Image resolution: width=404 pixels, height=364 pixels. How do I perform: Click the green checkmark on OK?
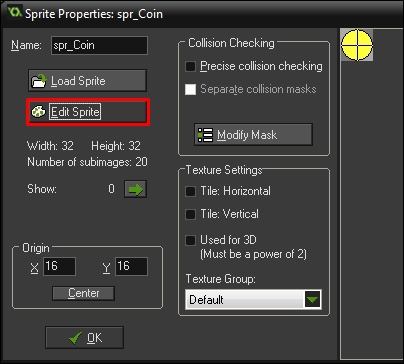click(75, 338)
